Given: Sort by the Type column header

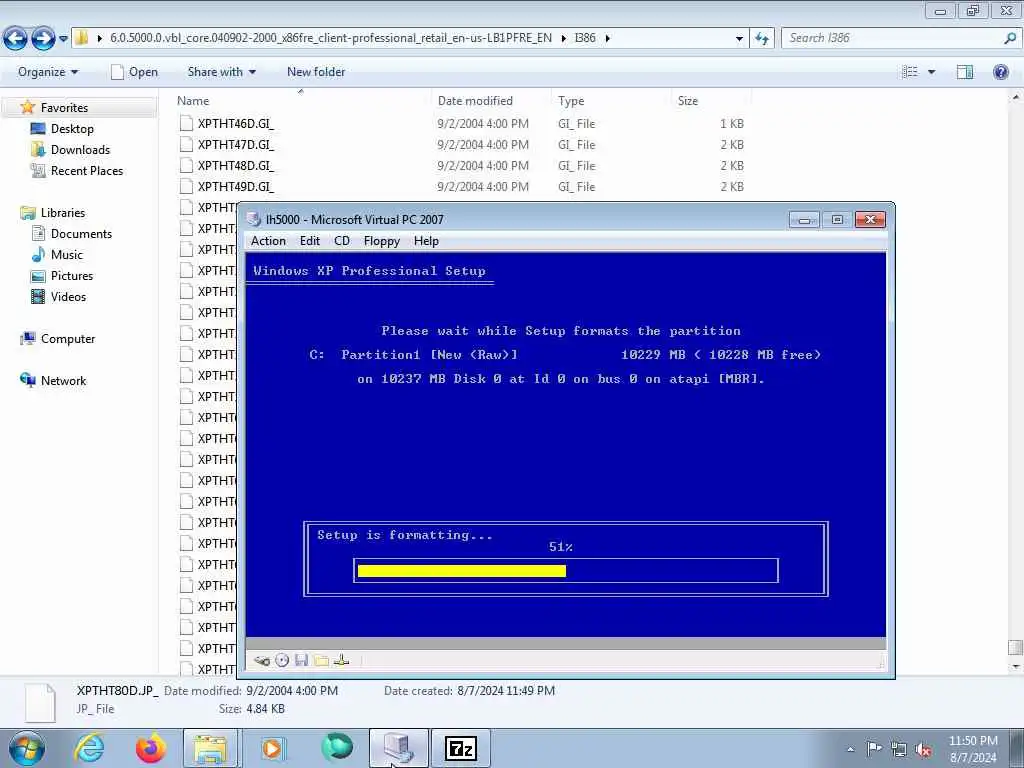Looking at the screenshot, I should click(571, 101).
